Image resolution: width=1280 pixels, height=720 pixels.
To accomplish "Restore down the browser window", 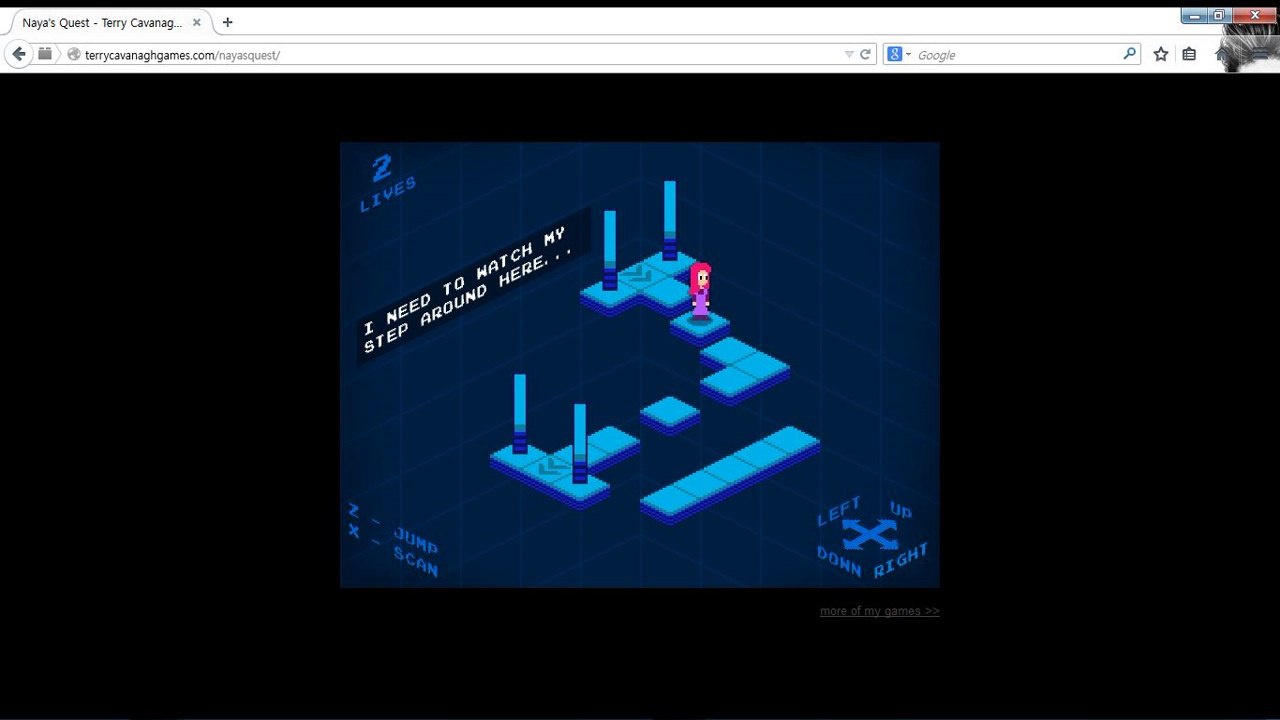I will pos(1218,15).
